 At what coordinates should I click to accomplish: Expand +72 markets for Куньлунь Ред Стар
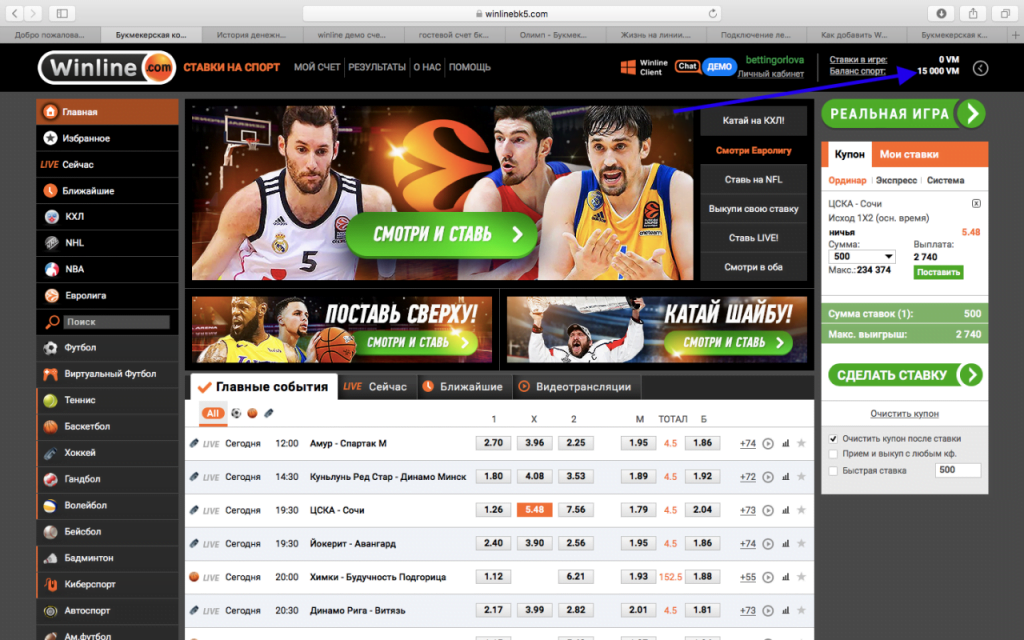748,477
